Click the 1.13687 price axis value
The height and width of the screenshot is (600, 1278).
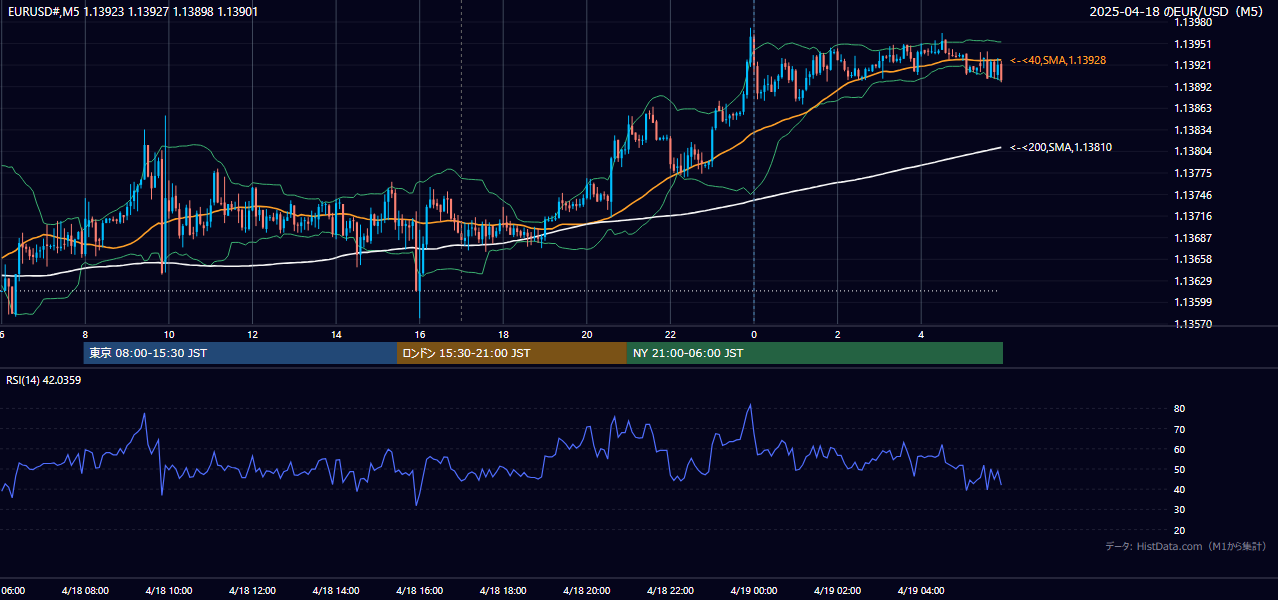coord(1193,238)
